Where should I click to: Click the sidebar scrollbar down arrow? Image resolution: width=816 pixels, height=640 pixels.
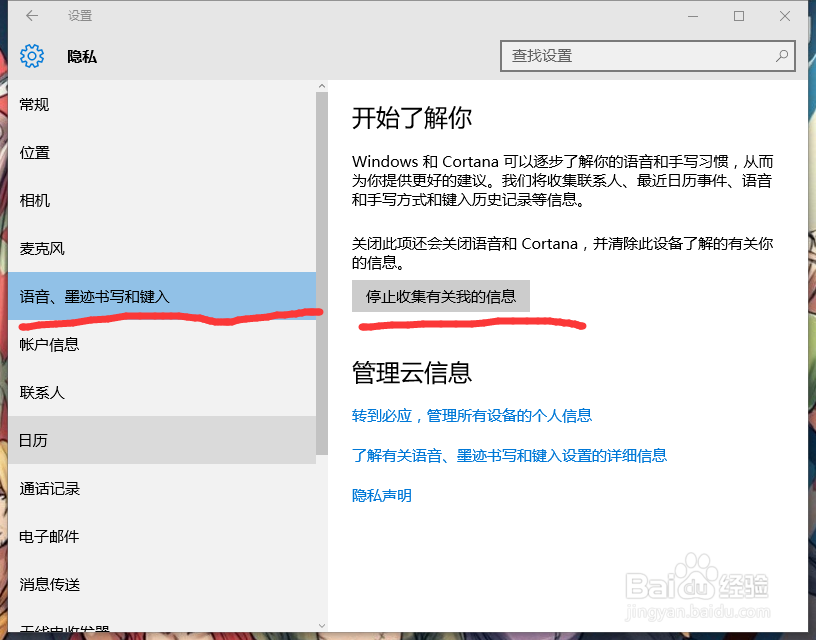pos(322,625)
